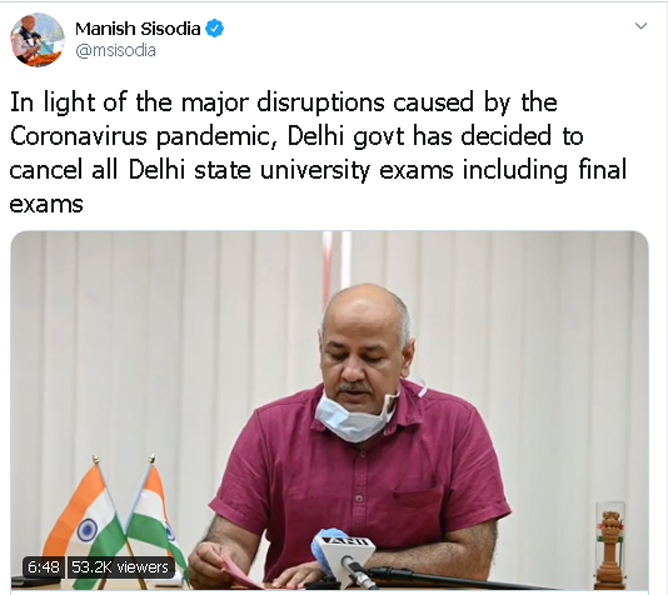This screenshot has width=668, height=595.
Task: Click the Indian flags in the video
Action: tap(115, 520)
